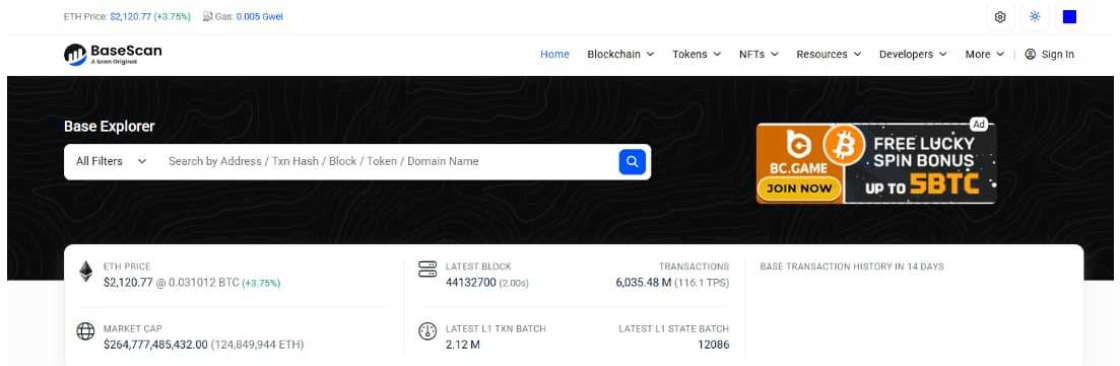Expand the Blockchain menu

tap(620, 54)
